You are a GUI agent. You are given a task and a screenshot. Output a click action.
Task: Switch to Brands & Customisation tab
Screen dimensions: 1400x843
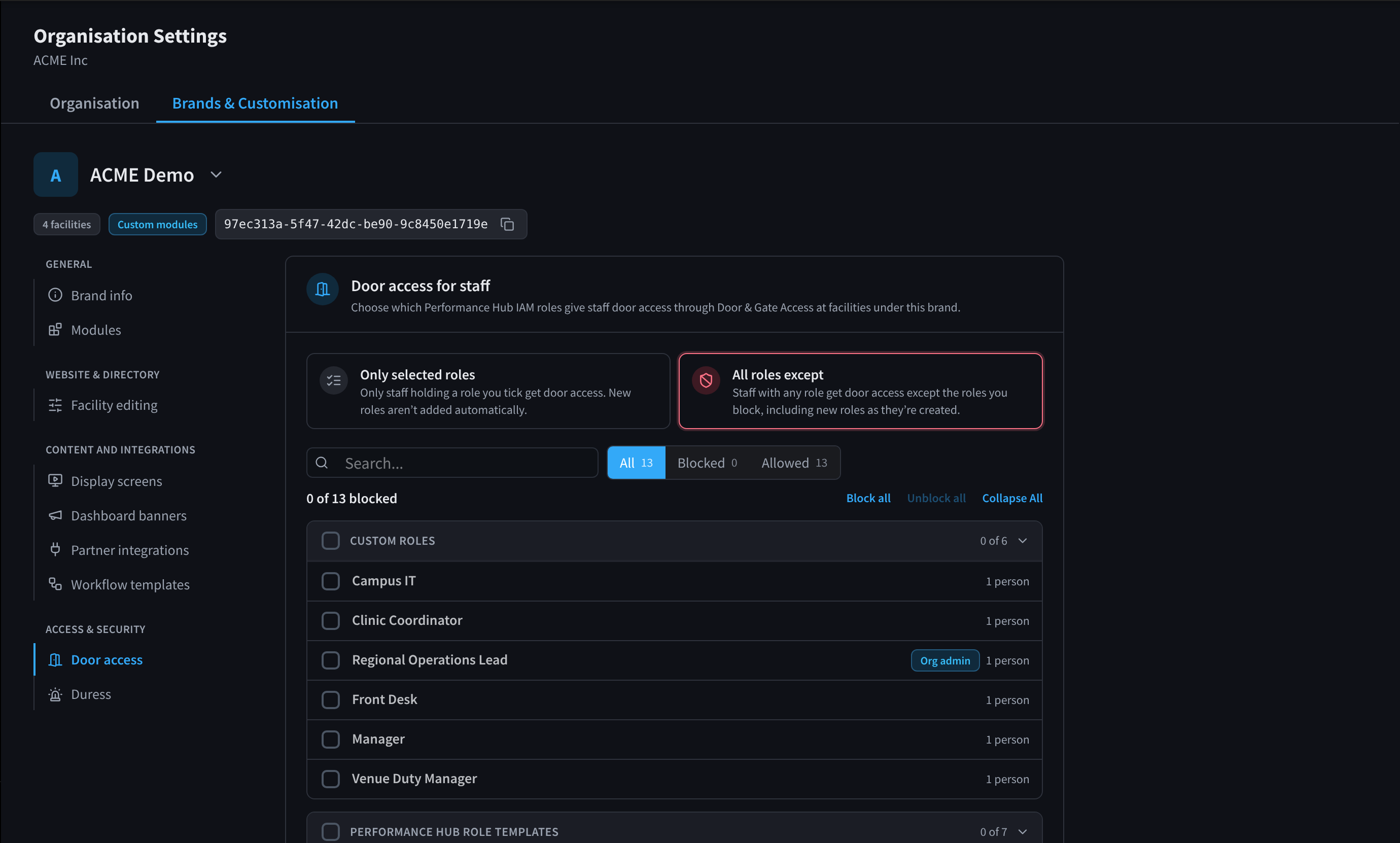click(x=255, y=103)
